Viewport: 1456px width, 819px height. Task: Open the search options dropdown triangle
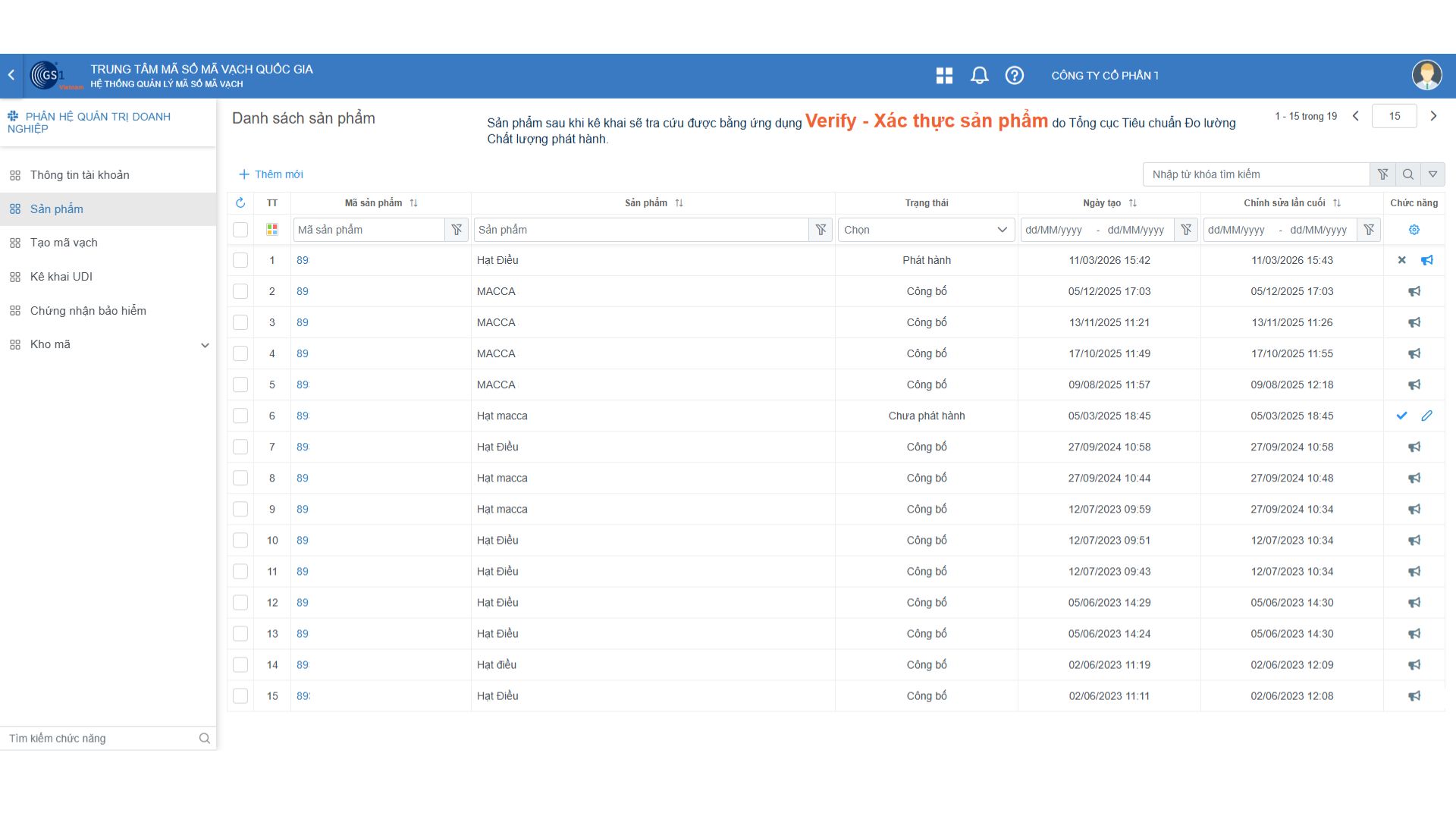(1432, 174)
